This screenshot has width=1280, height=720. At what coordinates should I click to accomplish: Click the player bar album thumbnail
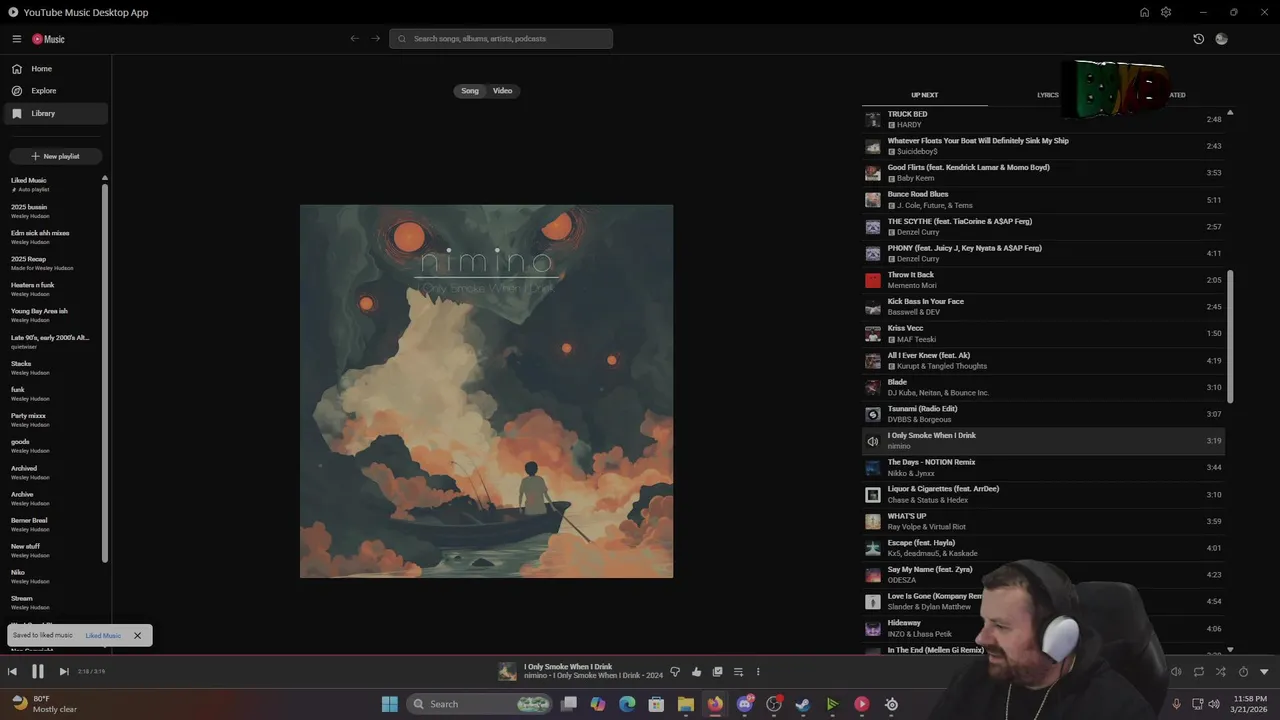(507, 672)
